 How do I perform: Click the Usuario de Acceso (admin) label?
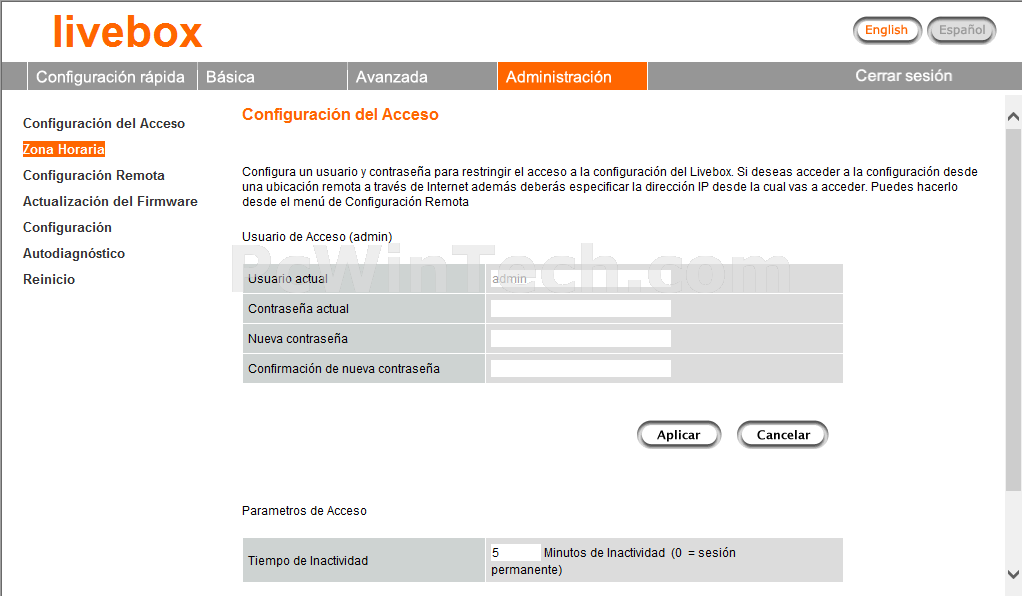tap(317, 237)
